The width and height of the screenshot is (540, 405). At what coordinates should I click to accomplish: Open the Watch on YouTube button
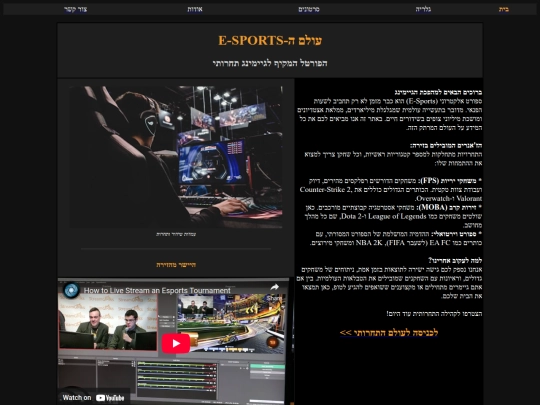pyautogui.click(x=94, y=398)
